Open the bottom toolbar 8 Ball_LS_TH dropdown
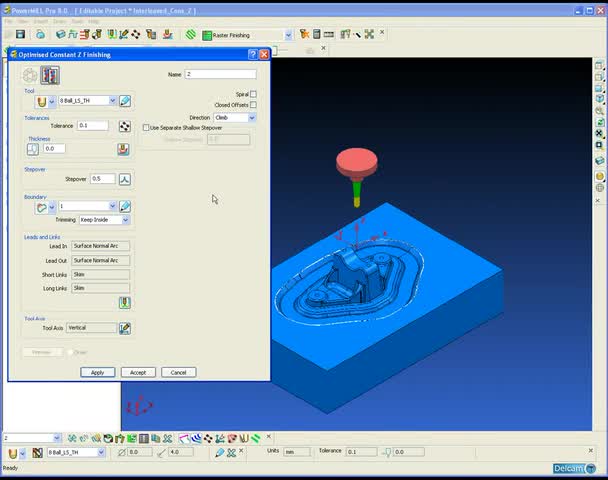Viewport: 608px width, 480px height. point(101,452)
